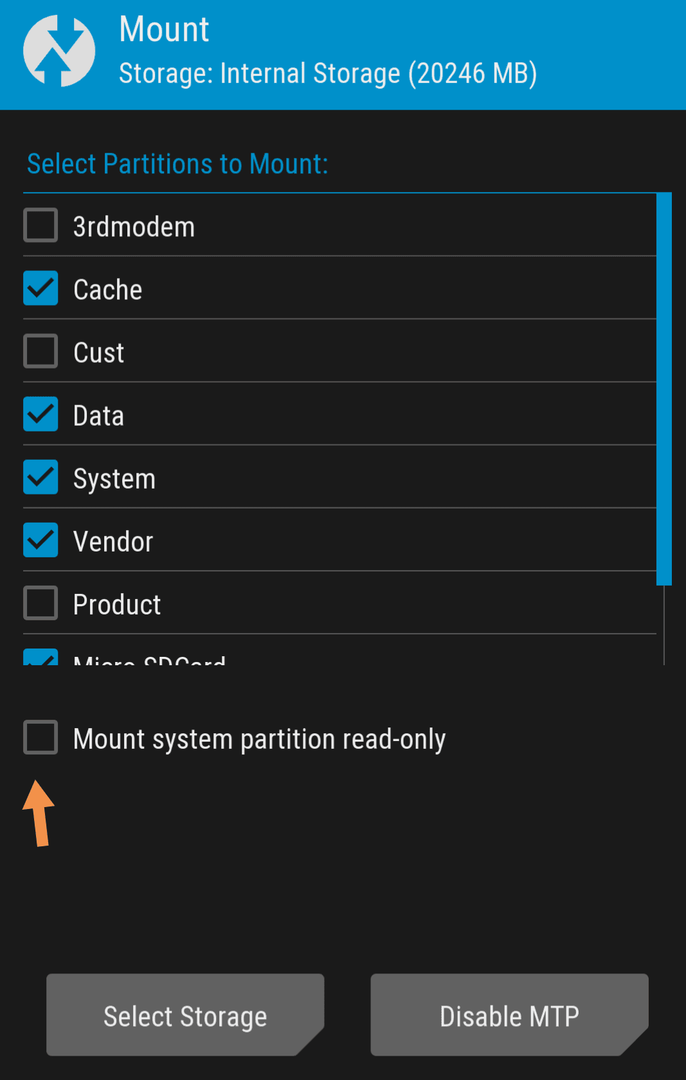686x1080 pixels.
Task: Toggle the partially visible Micro SDCard checkbox
Action: click(41, 657)
